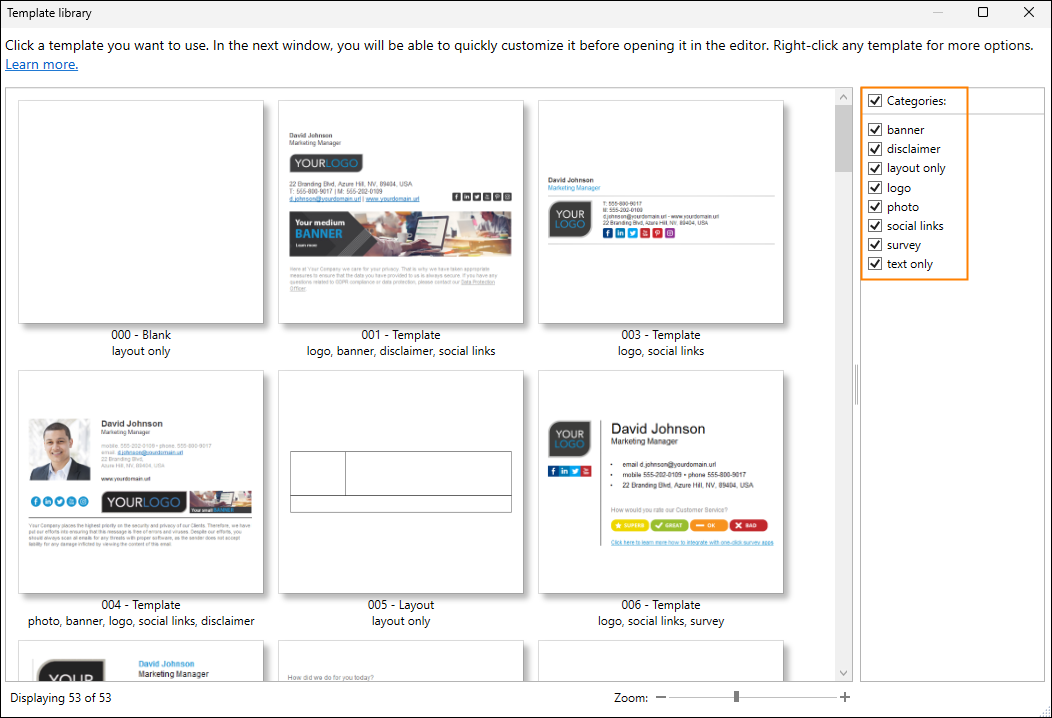The height and width of the screenshot is (718, 1052).
Task: Toggle the photo category checkbox
Action: coord(875,207)
